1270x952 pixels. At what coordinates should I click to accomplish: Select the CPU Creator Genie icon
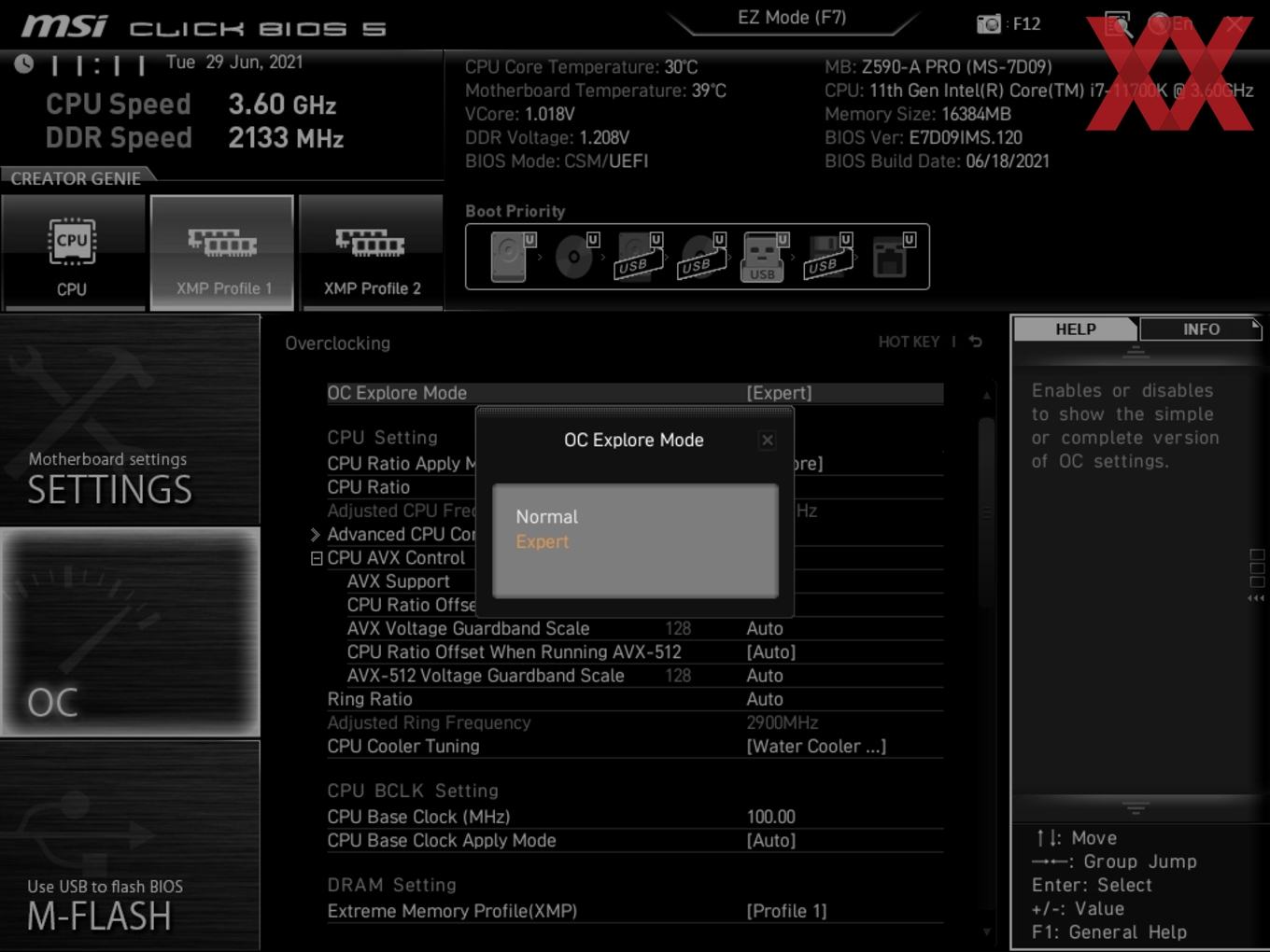72,252
